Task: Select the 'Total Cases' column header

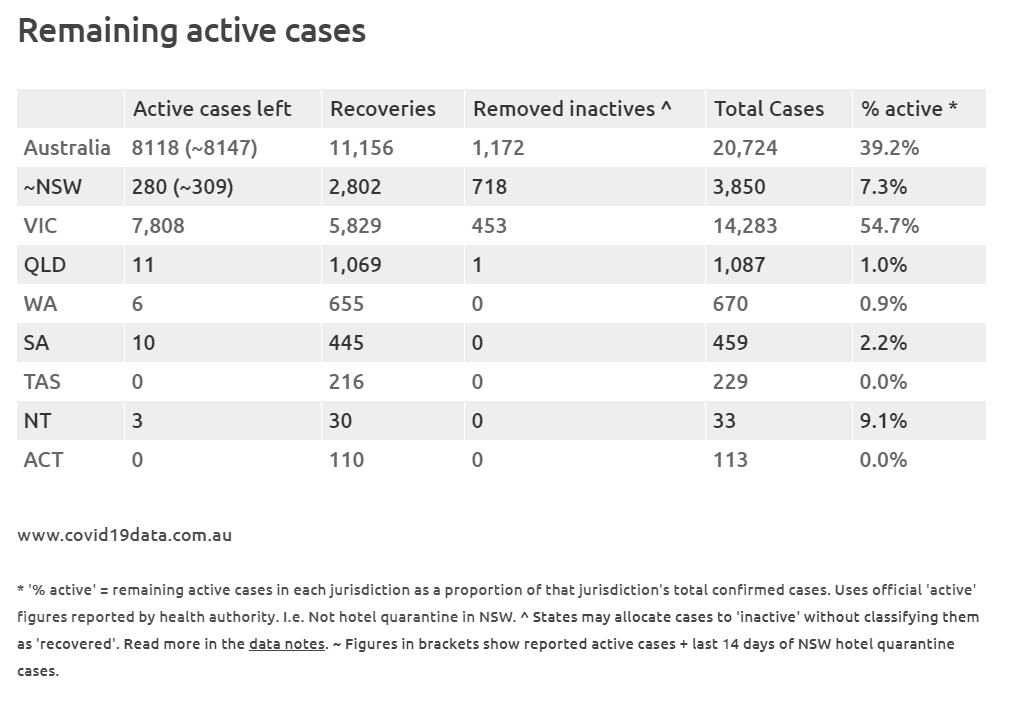Action: tap(769, 109)
